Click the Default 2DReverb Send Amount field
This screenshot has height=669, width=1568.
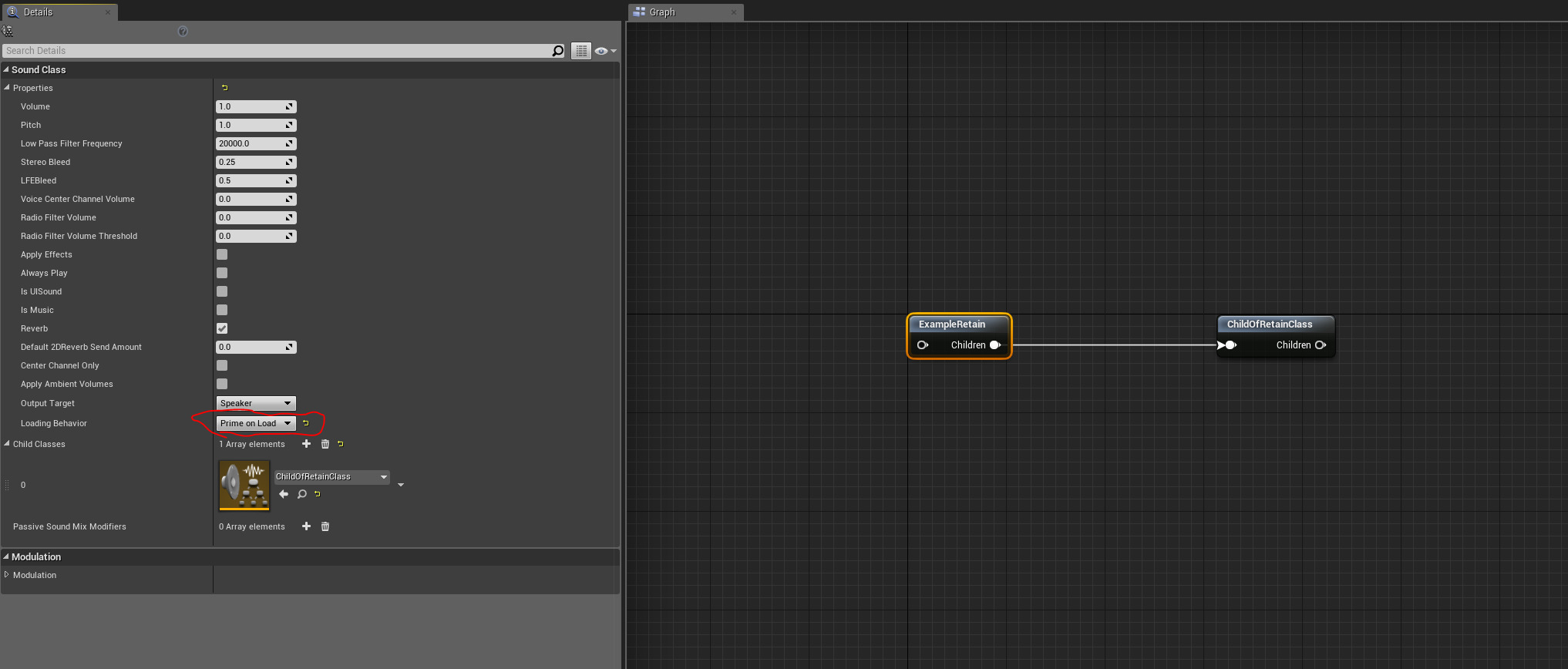pyautogui.click(x=256, y=347)
